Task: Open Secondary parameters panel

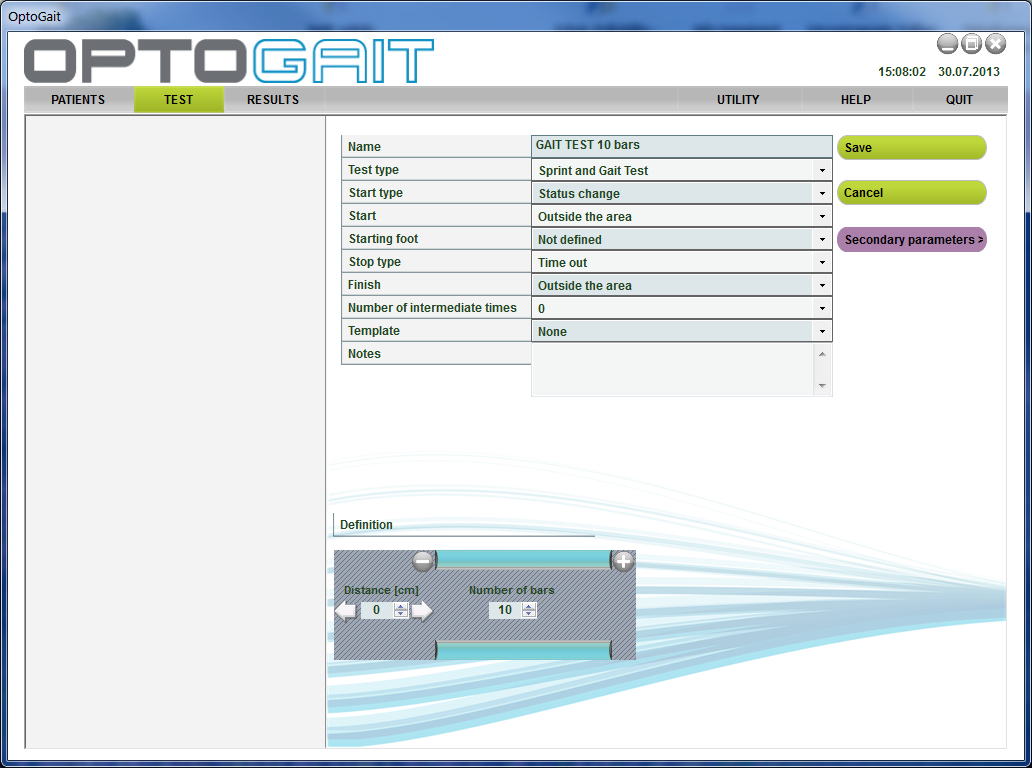Action: [911, 240]
